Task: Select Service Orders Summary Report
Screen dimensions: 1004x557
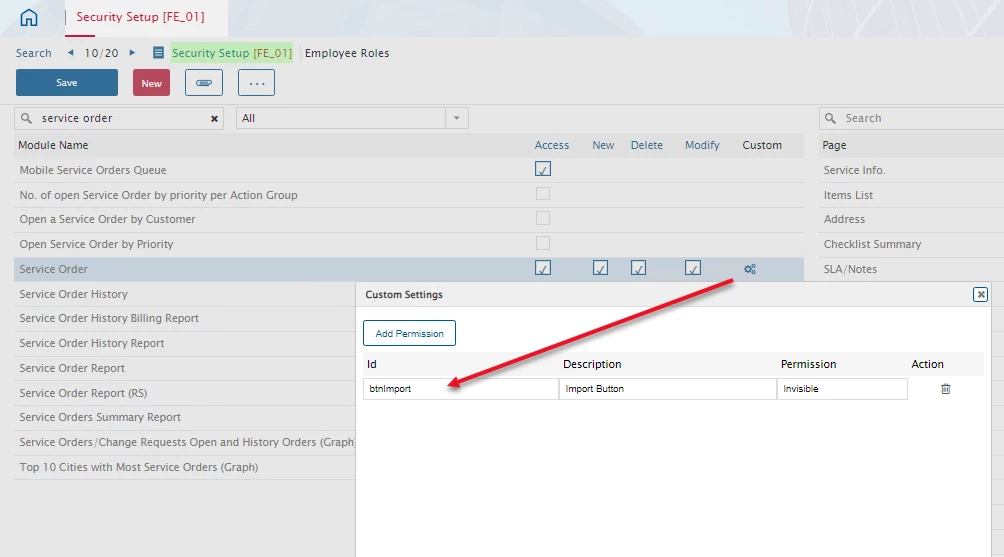Action: coord(100,417)
